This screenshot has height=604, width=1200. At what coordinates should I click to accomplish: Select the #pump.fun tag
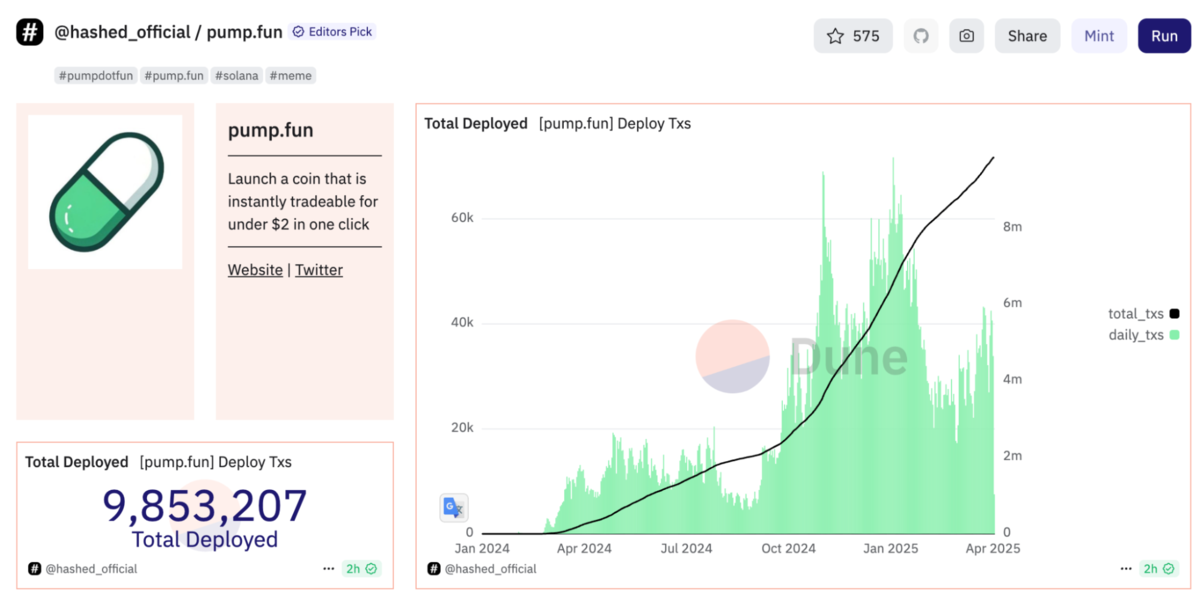174,75
